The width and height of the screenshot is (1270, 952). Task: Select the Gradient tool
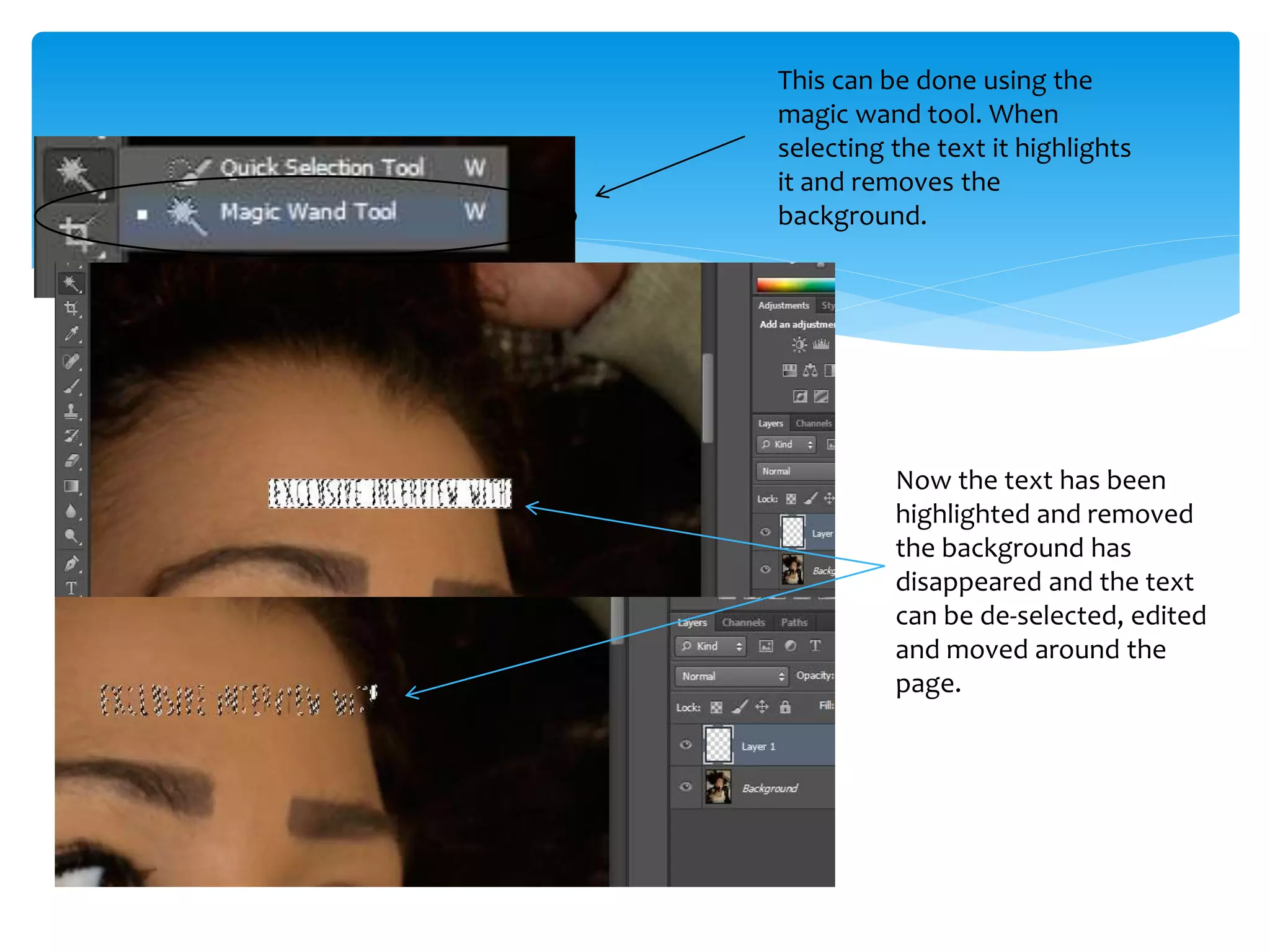[x=71, y=487]
